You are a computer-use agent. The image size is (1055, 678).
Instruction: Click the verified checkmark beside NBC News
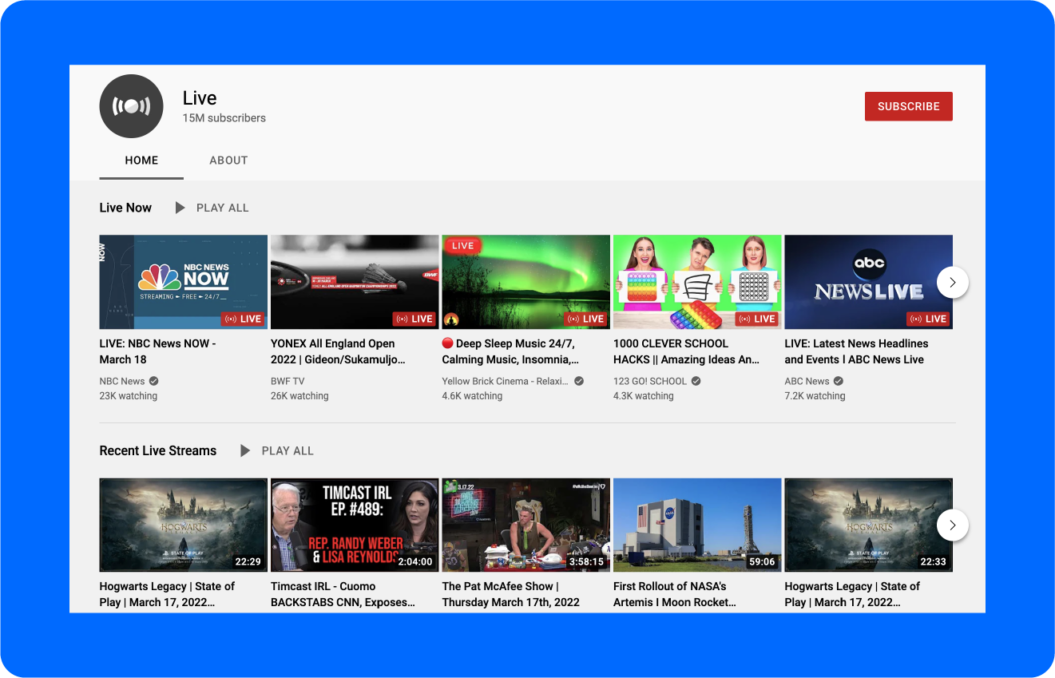153,380
